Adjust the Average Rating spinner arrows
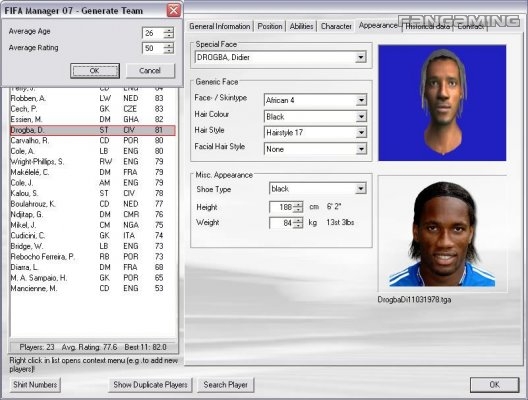The image size is (528, 400). click(169, 48)
